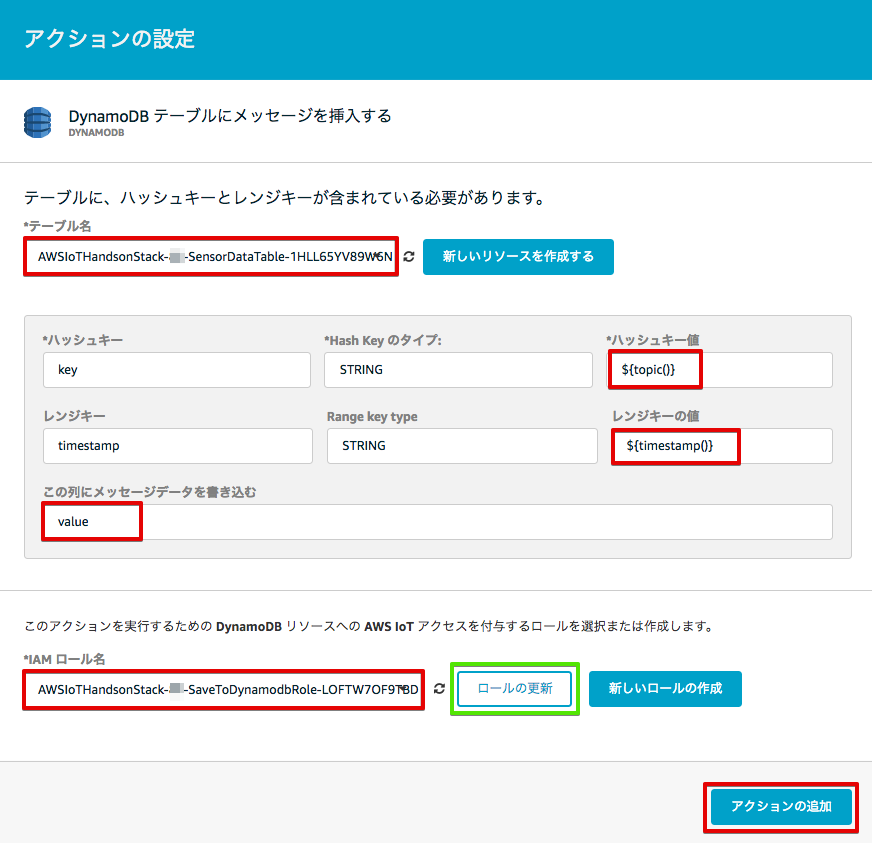Click the message data column value field
872x843 pixels.
[438, 522]
